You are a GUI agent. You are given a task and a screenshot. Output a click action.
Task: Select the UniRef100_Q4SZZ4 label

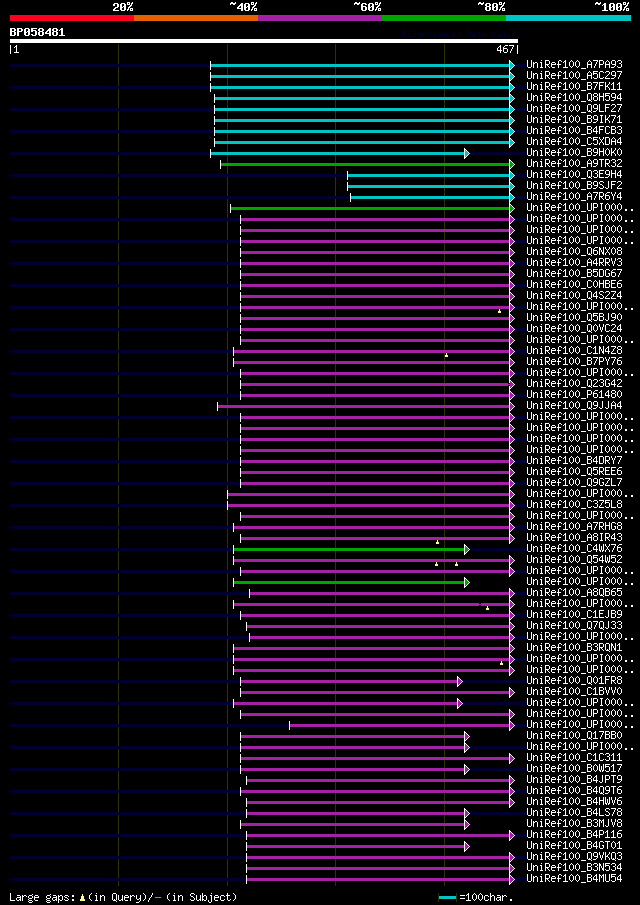(x=574, y=296)
